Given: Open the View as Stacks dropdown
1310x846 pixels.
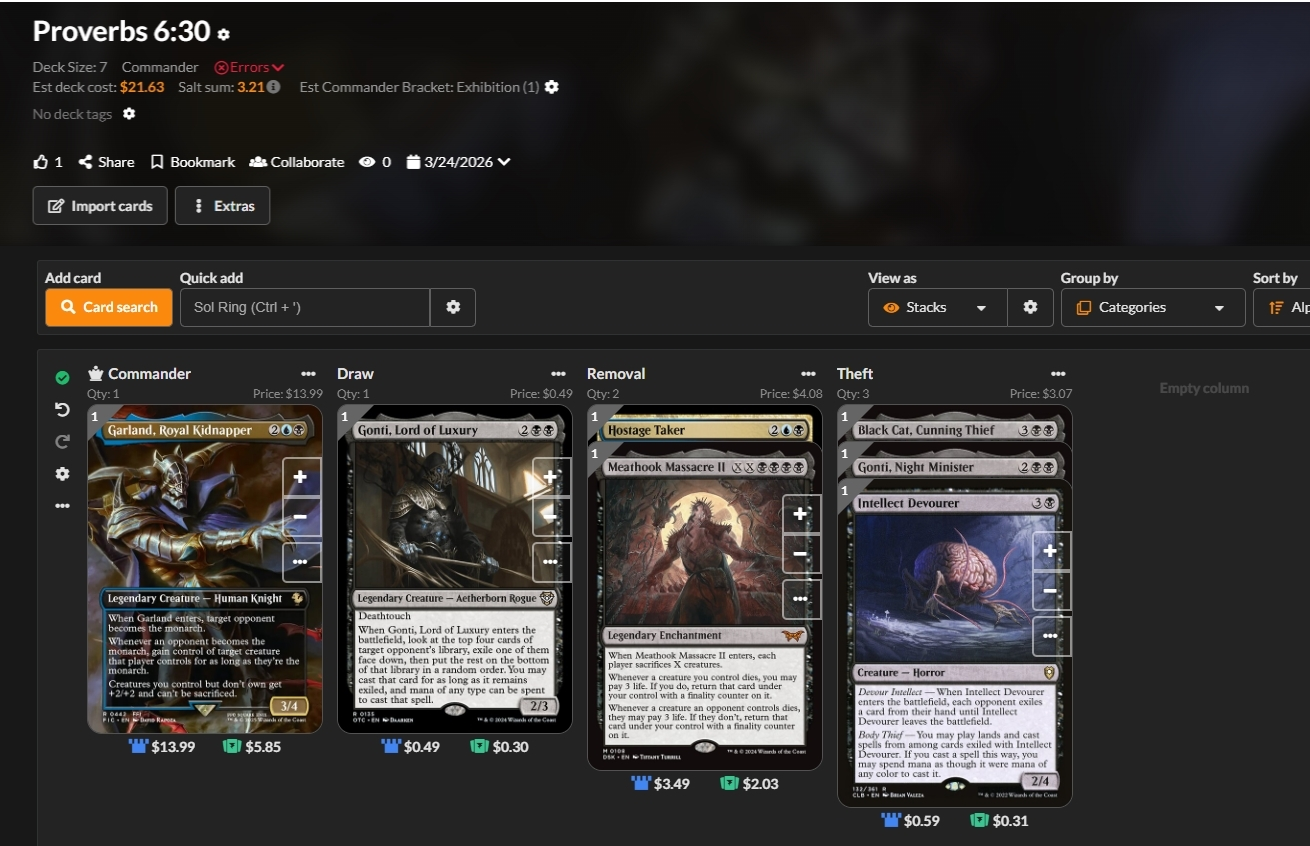Looking at the screenshot, I should point(937,307).
